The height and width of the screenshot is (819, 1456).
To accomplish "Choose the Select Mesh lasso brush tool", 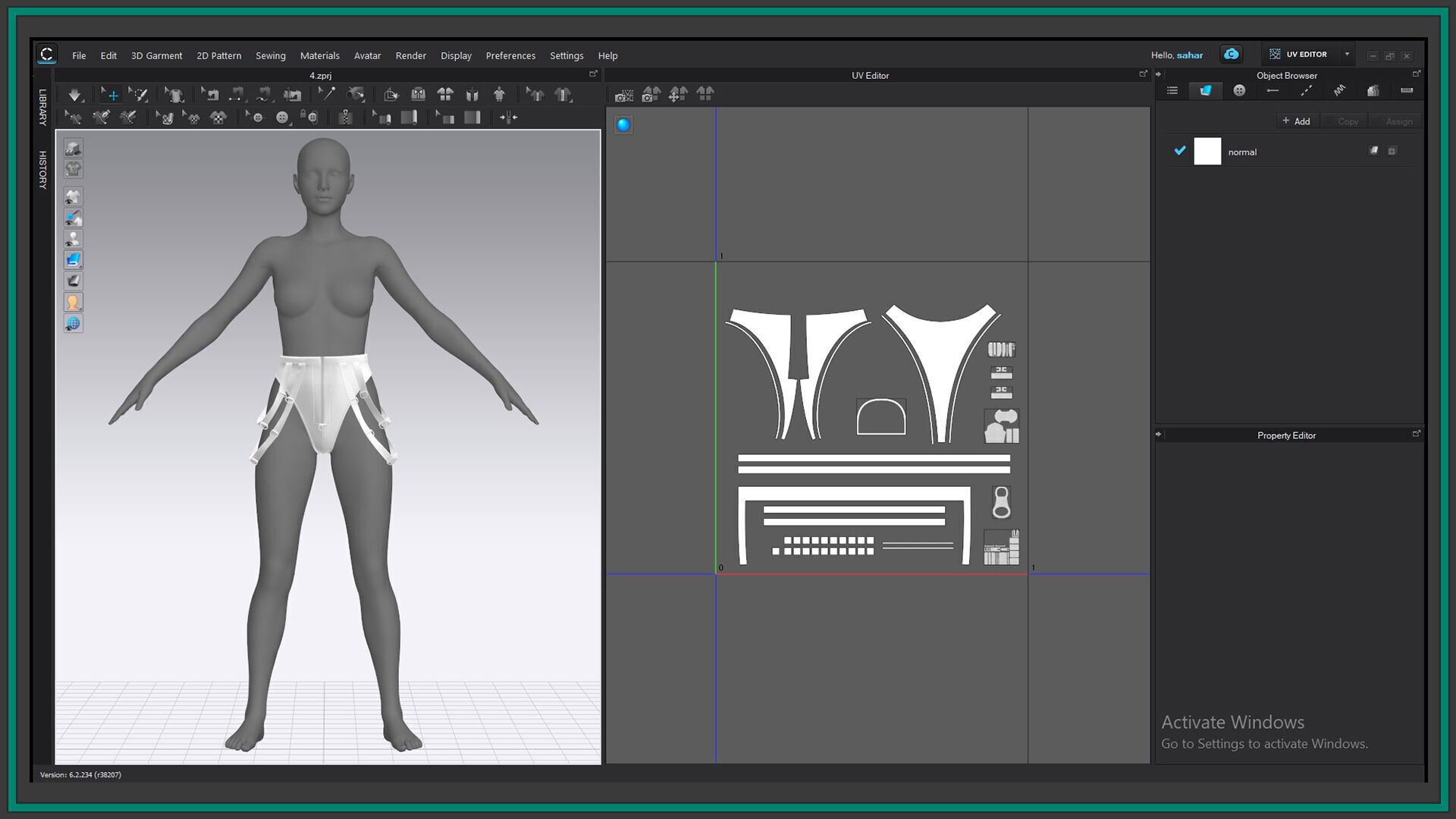I will (138, 95).
